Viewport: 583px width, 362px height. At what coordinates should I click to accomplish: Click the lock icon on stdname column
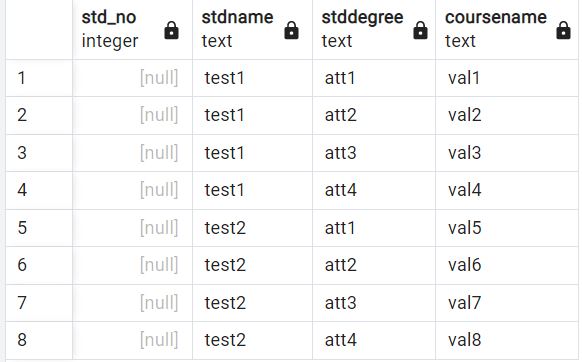(292, 30)
